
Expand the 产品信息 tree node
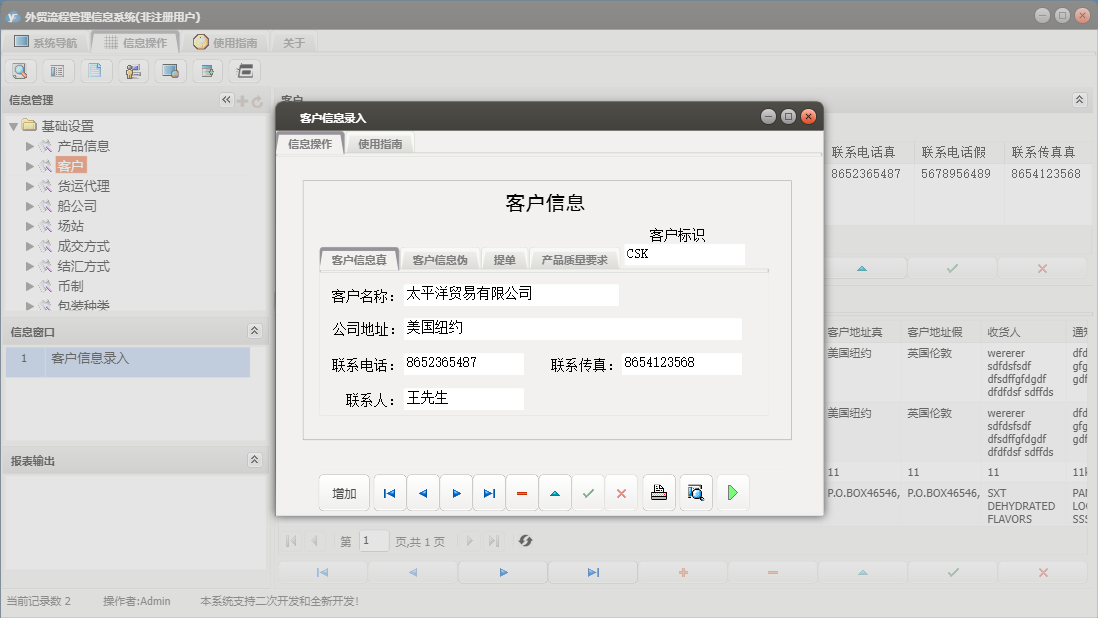coord(31,144)
